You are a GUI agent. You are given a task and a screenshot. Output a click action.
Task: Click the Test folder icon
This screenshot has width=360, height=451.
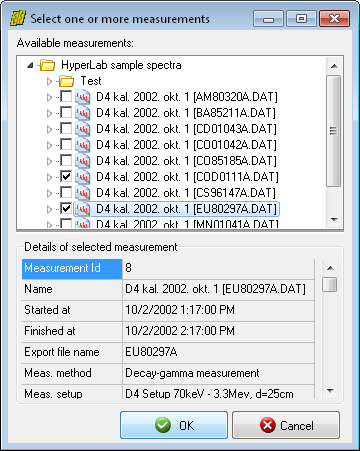[x=66, y=81]
